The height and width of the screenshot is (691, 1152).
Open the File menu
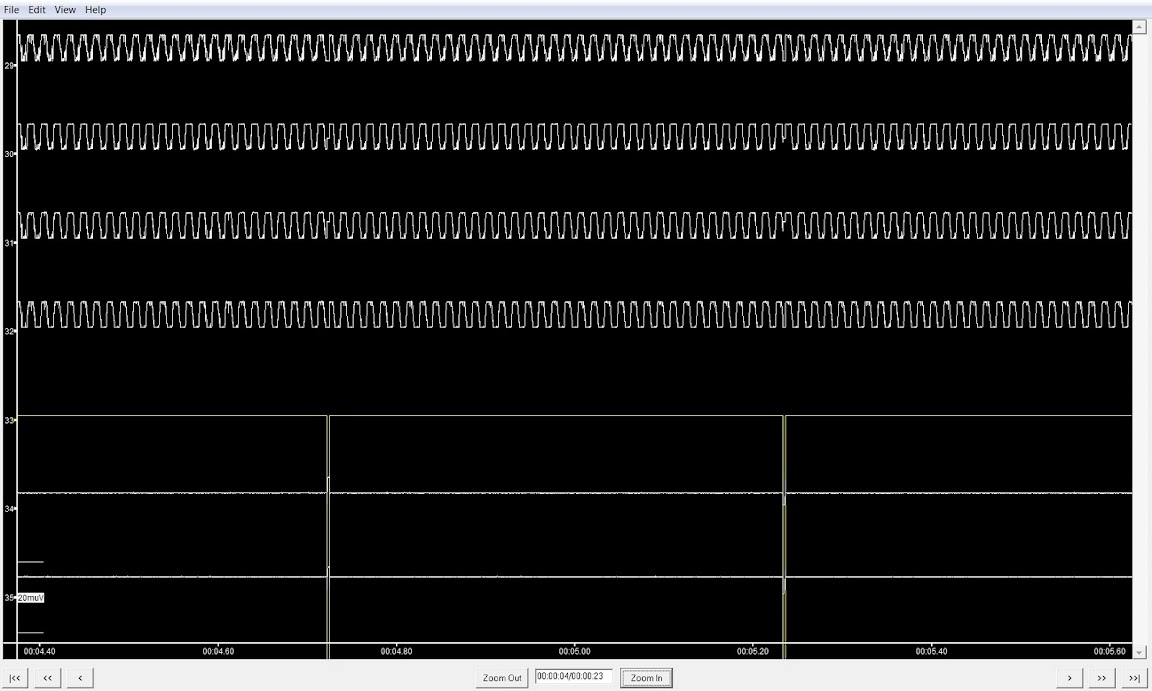point(11,10)
